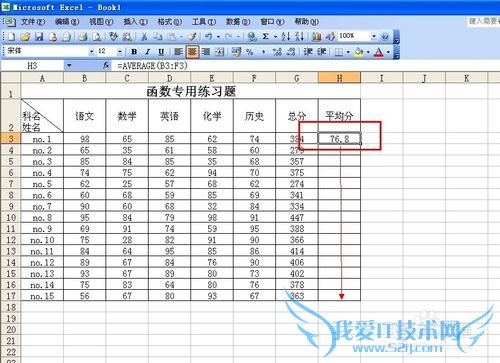Open the 窗口 (Window) menu
This screenshot has height=363, width=500.
[272, 22]
